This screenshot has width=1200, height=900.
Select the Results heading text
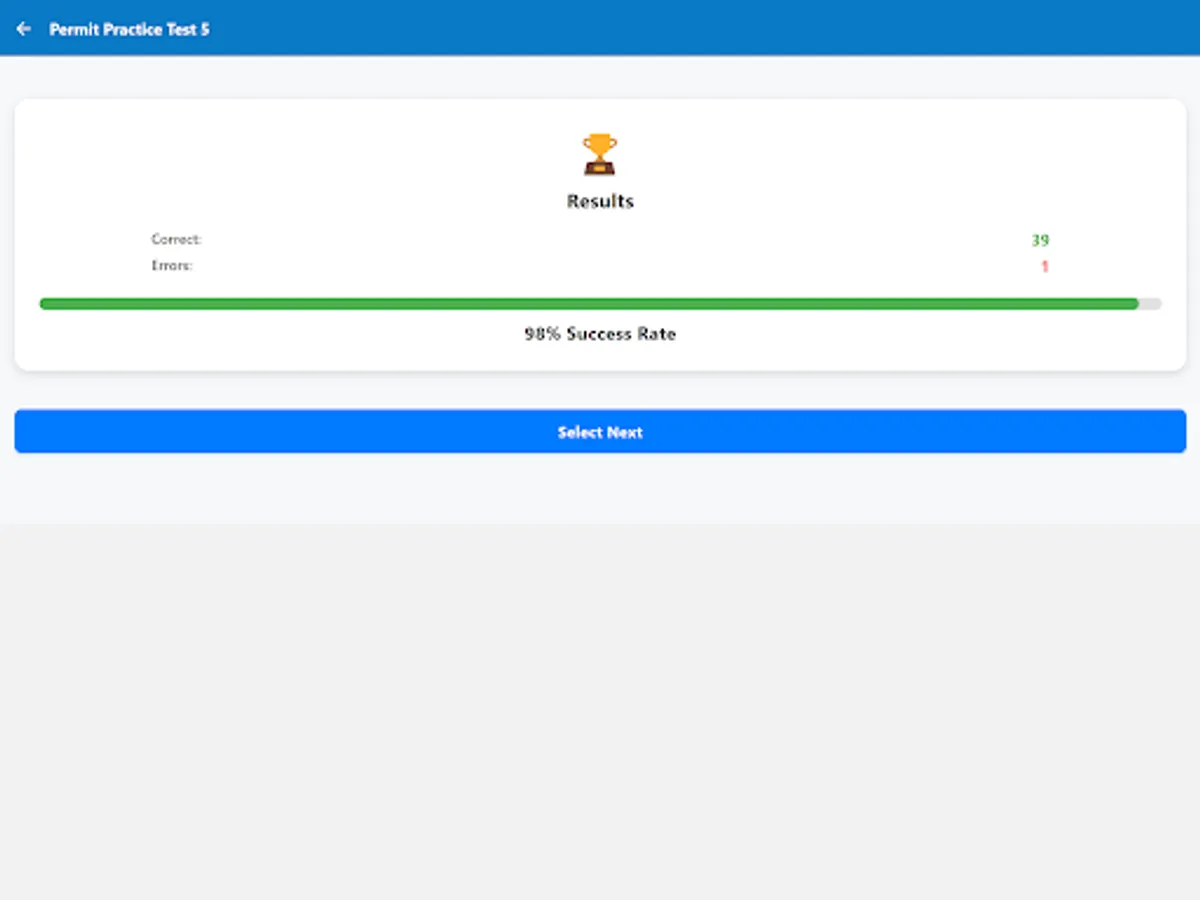tap(600, 201)
